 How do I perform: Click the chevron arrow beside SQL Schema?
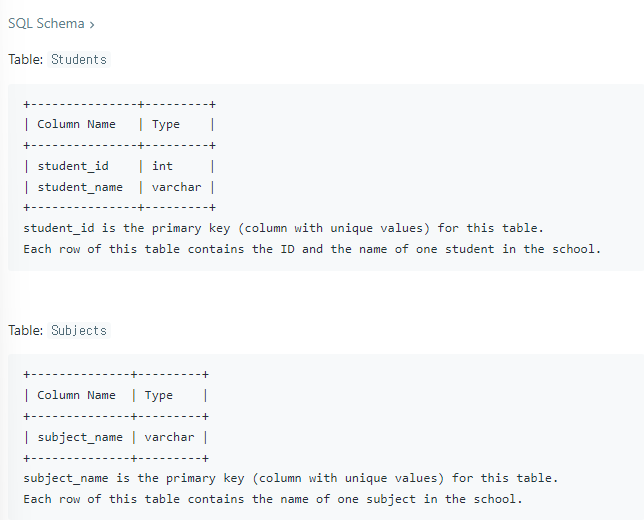pos(92,25)
